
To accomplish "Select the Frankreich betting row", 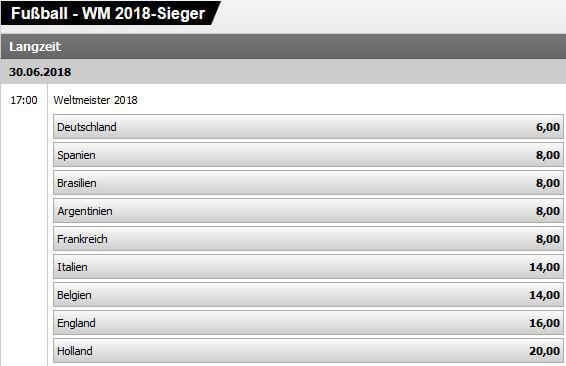I will coord(308,239).
